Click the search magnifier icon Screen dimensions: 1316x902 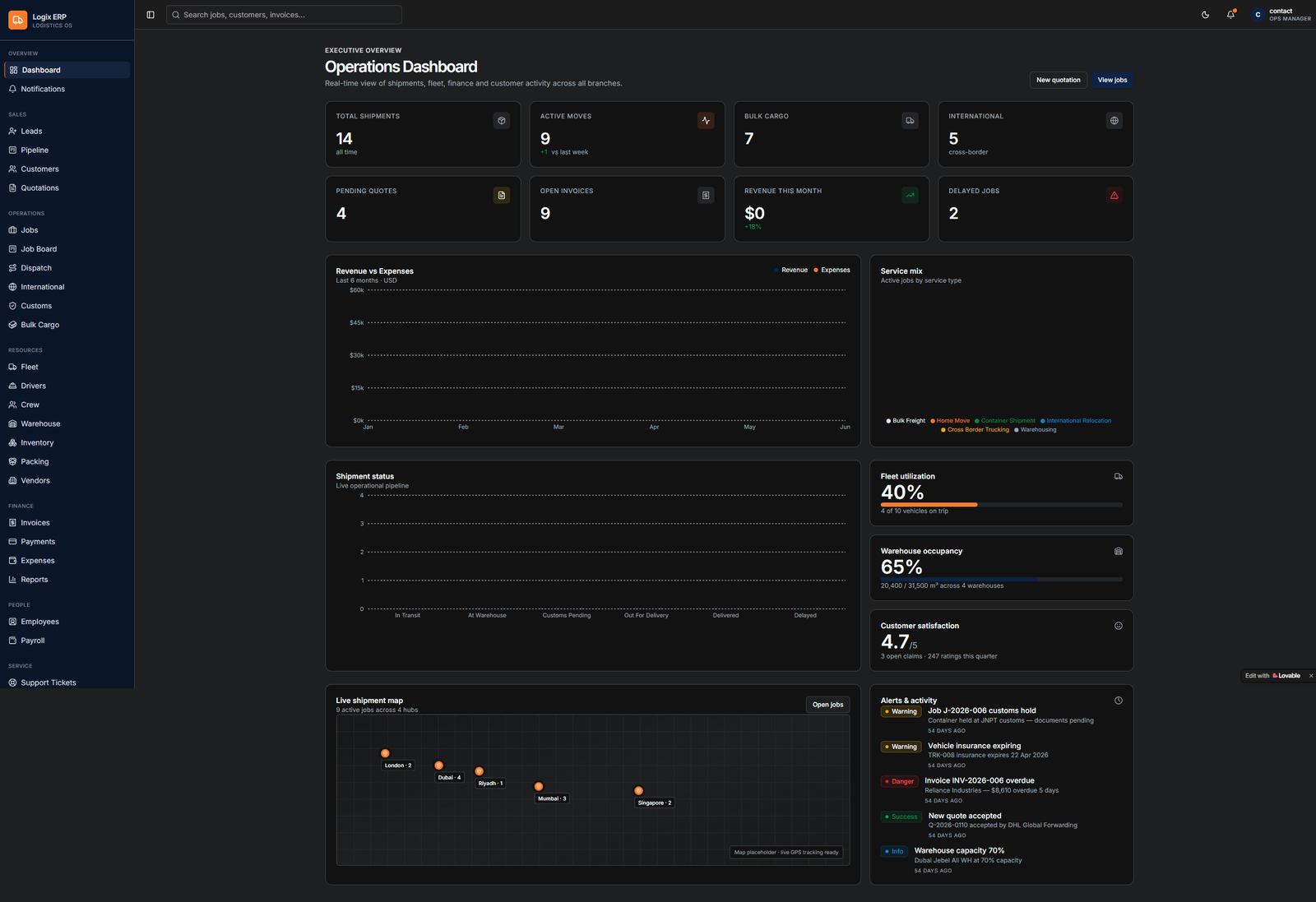[x=176, y=15]
